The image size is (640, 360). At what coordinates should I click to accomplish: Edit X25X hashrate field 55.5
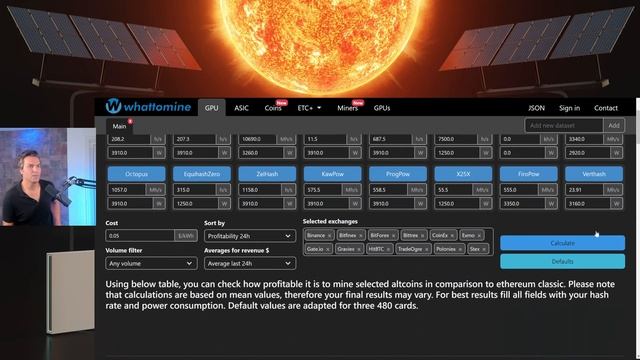click(x=453, y=190)
